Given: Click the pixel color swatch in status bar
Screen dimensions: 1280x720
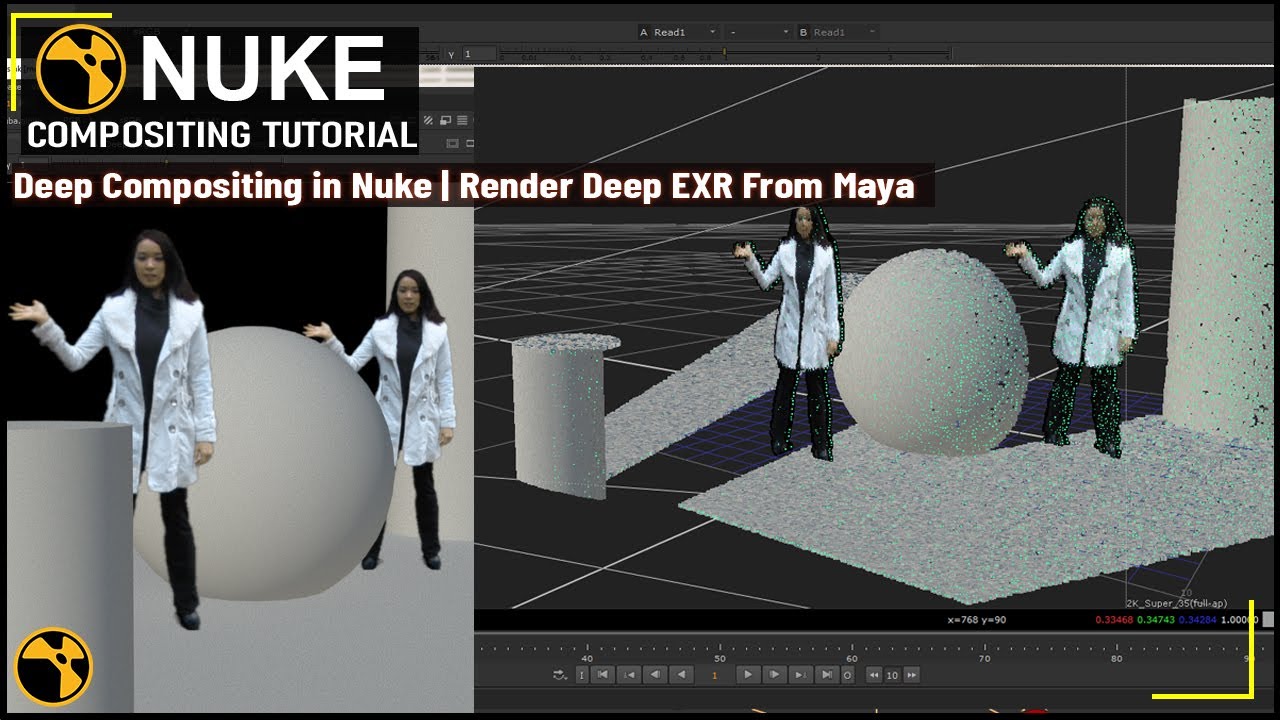Looking at the screenshot, I should (1269, 619).
